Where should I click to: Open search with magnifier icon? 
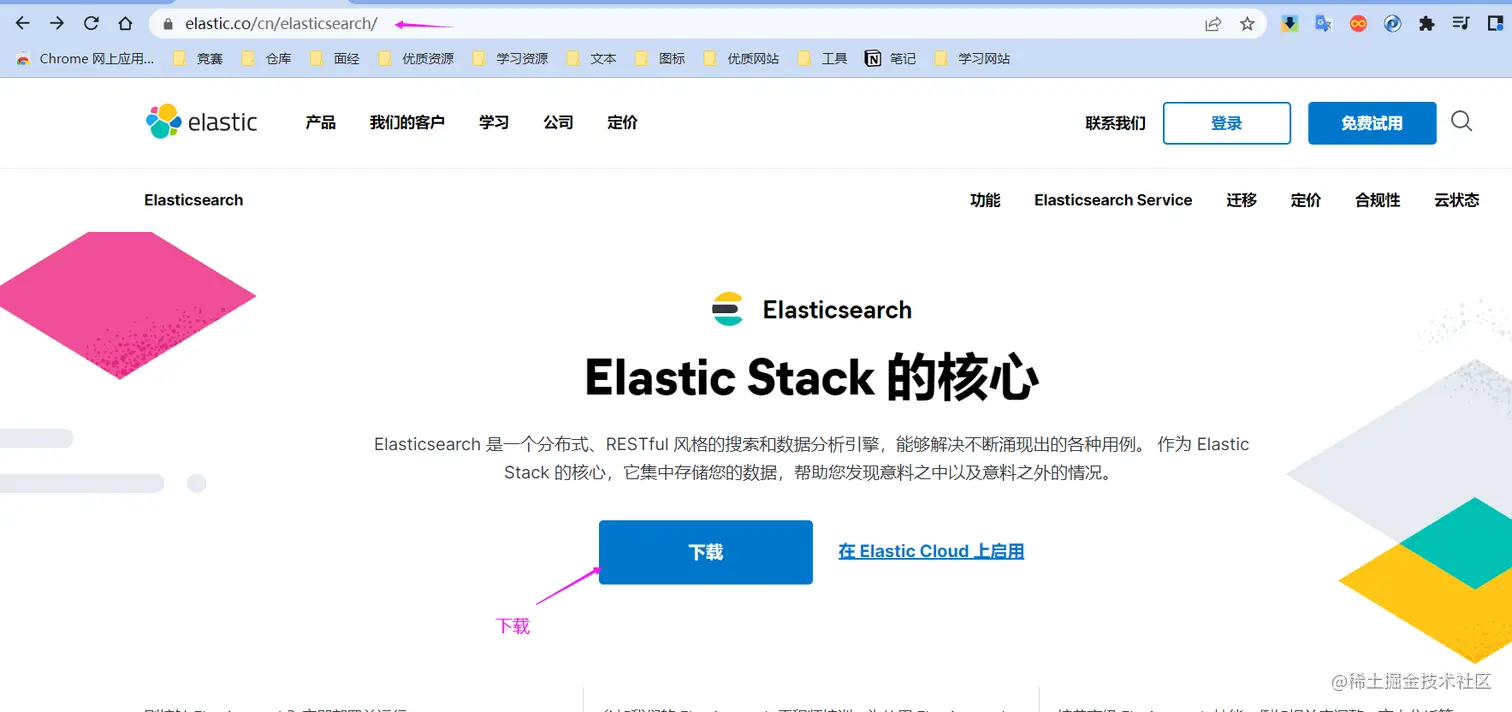point(1461,122)
